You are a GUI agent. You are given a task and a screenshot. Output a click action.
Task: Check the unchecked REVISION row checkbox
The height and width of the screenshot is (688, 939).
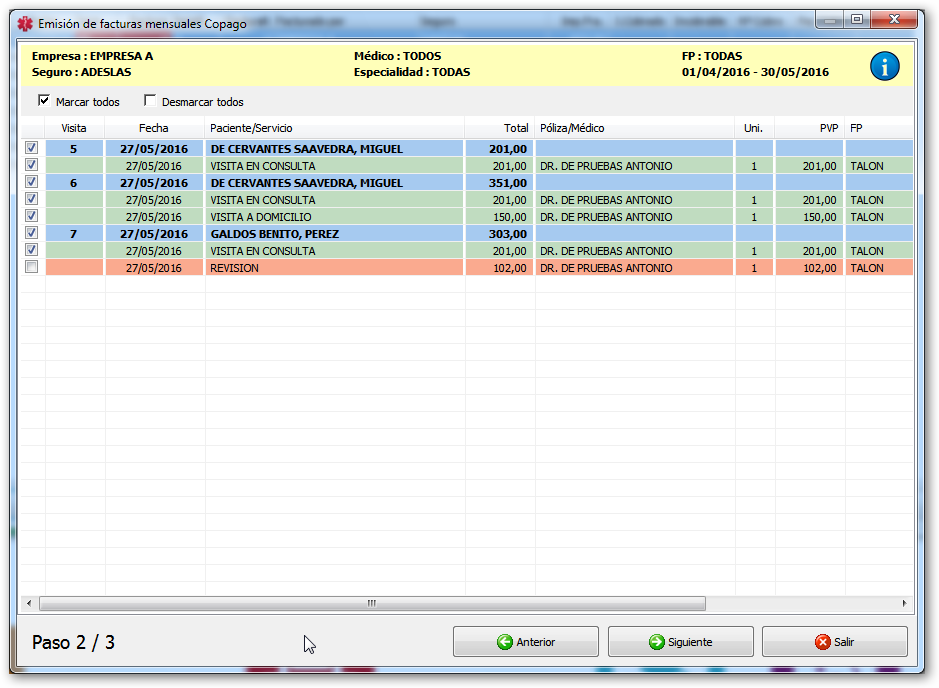coord(31,268)
